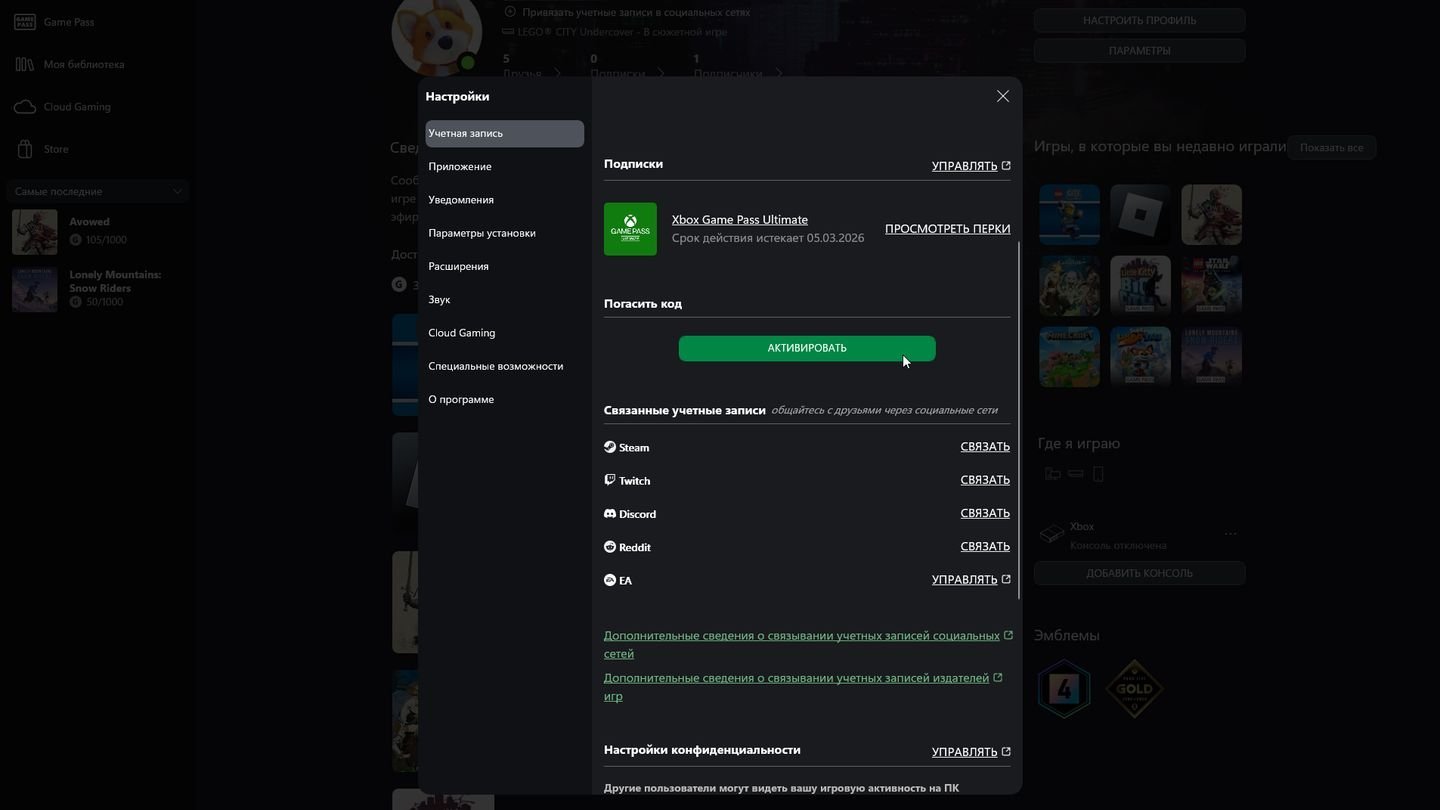Click the Добавить консоль button
Screen dimensions: 1440x810
tap(1139, 573)
